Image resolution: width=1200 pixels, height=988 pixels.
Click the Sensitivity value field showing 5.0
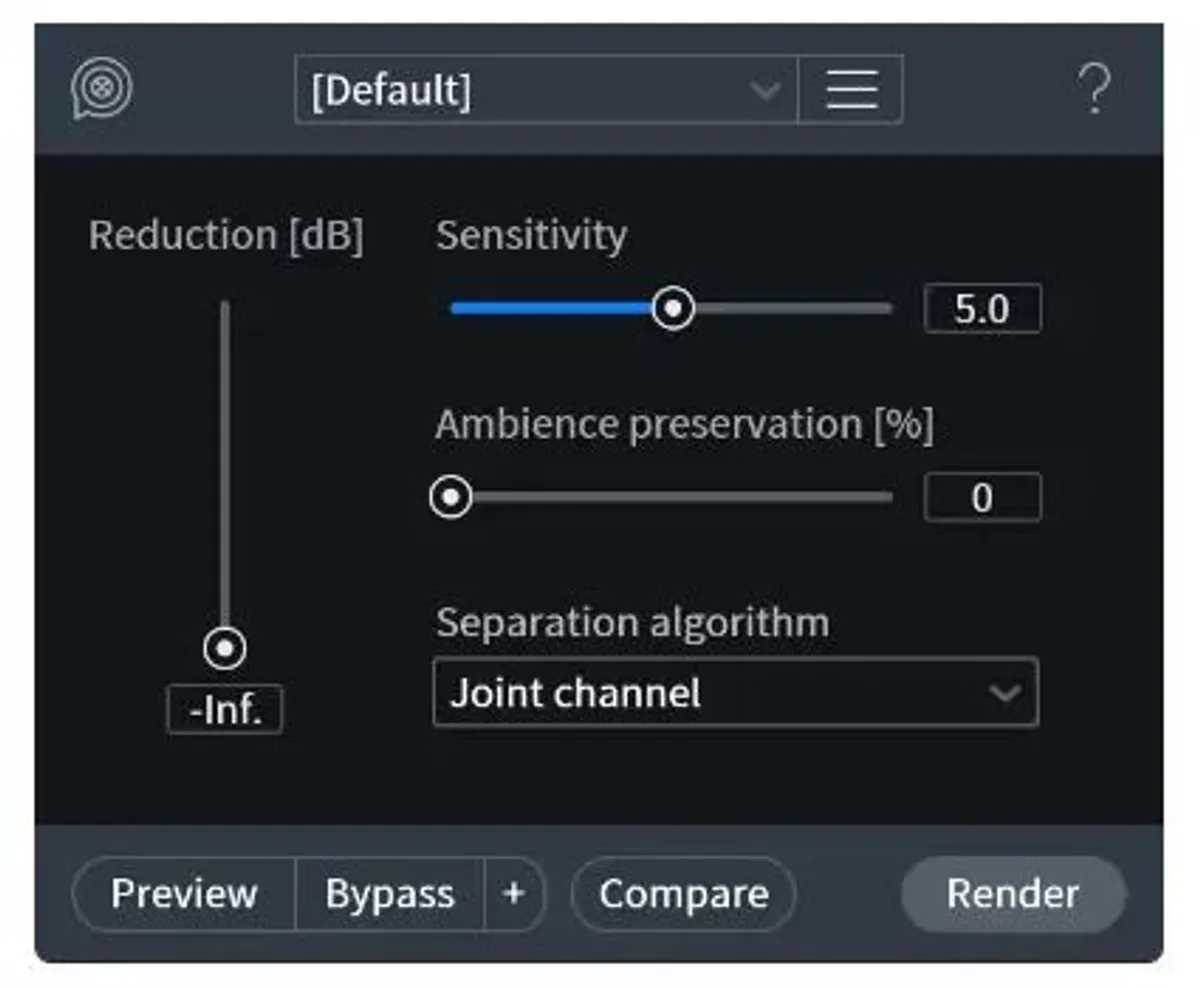982,309
